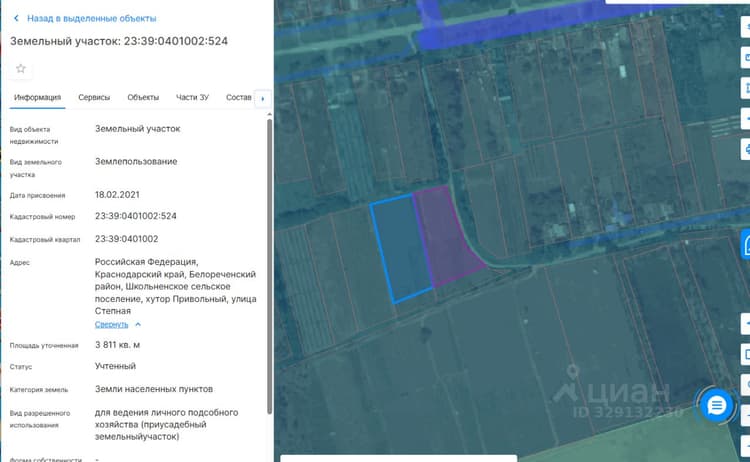Open the Информация tab
The image size is (750, 462).
(x=37, y=97)
